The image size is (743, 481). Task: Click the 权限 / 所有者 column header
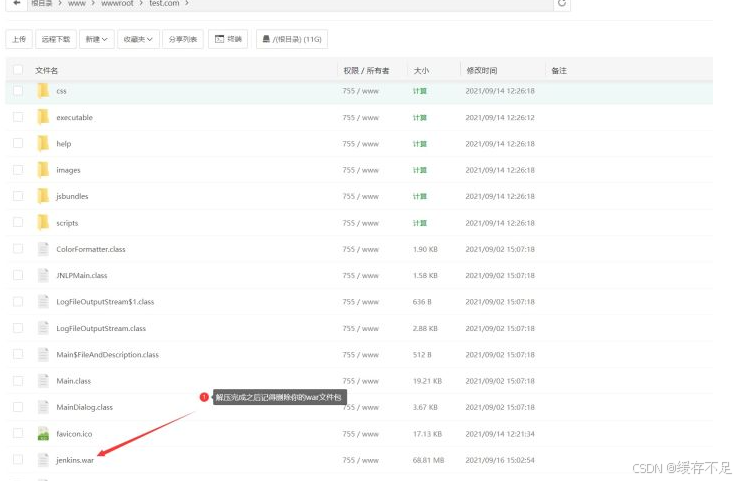tap(366, 71)
